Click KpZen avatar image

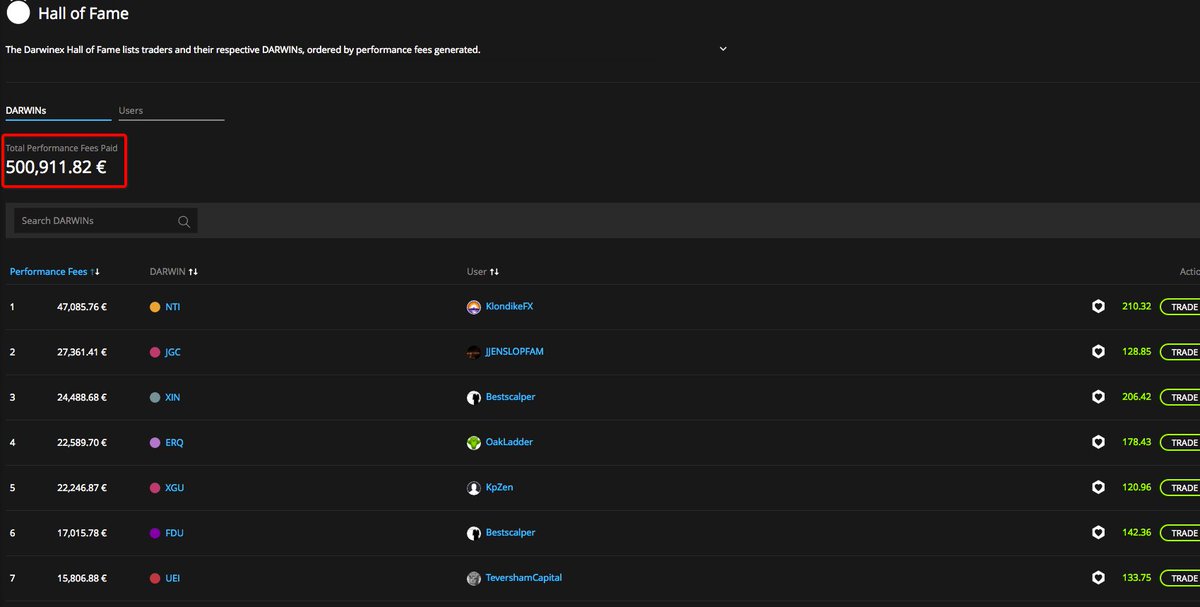(474, 488)
